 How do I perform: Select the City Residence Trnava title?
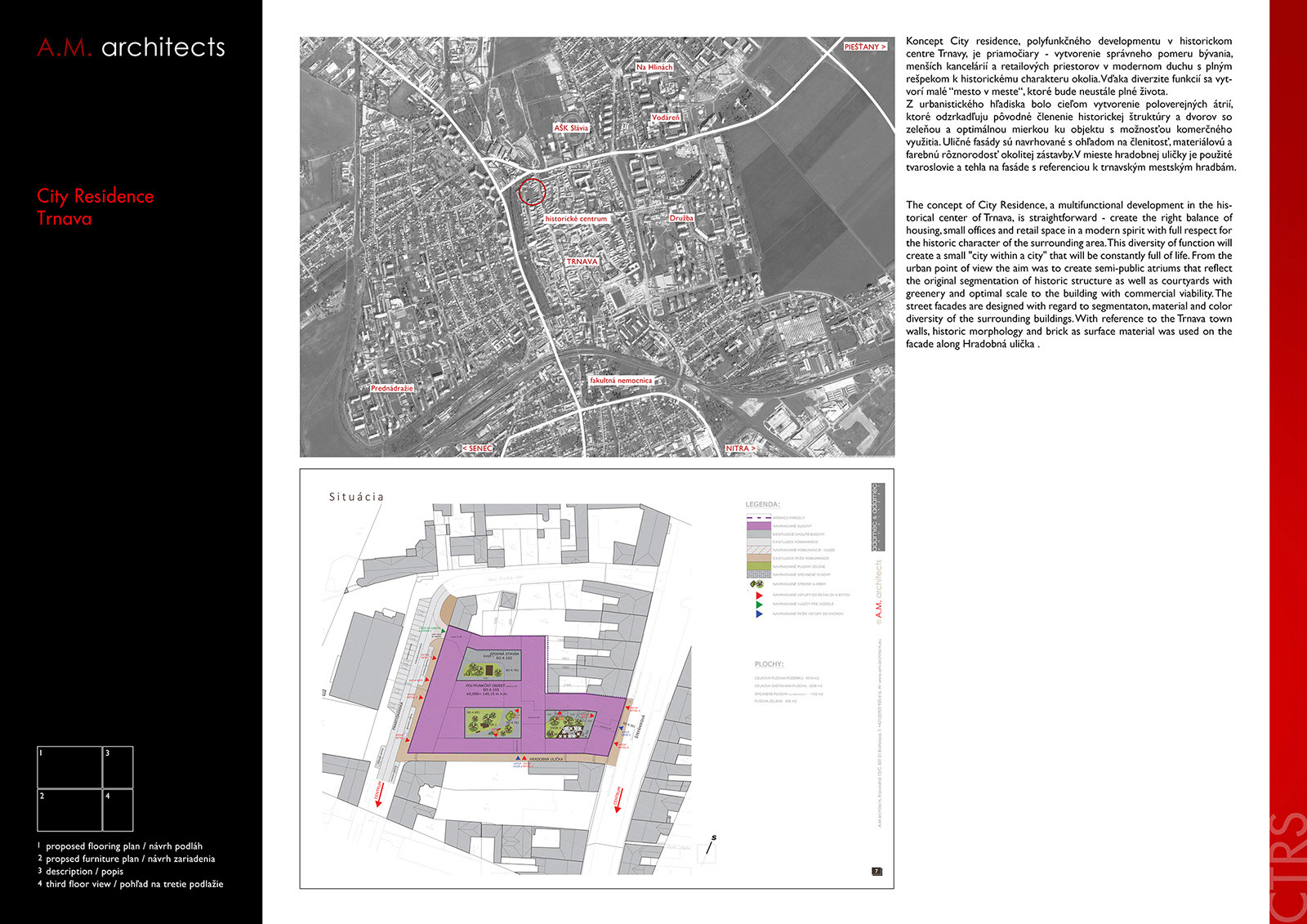[x=95, y=207]
